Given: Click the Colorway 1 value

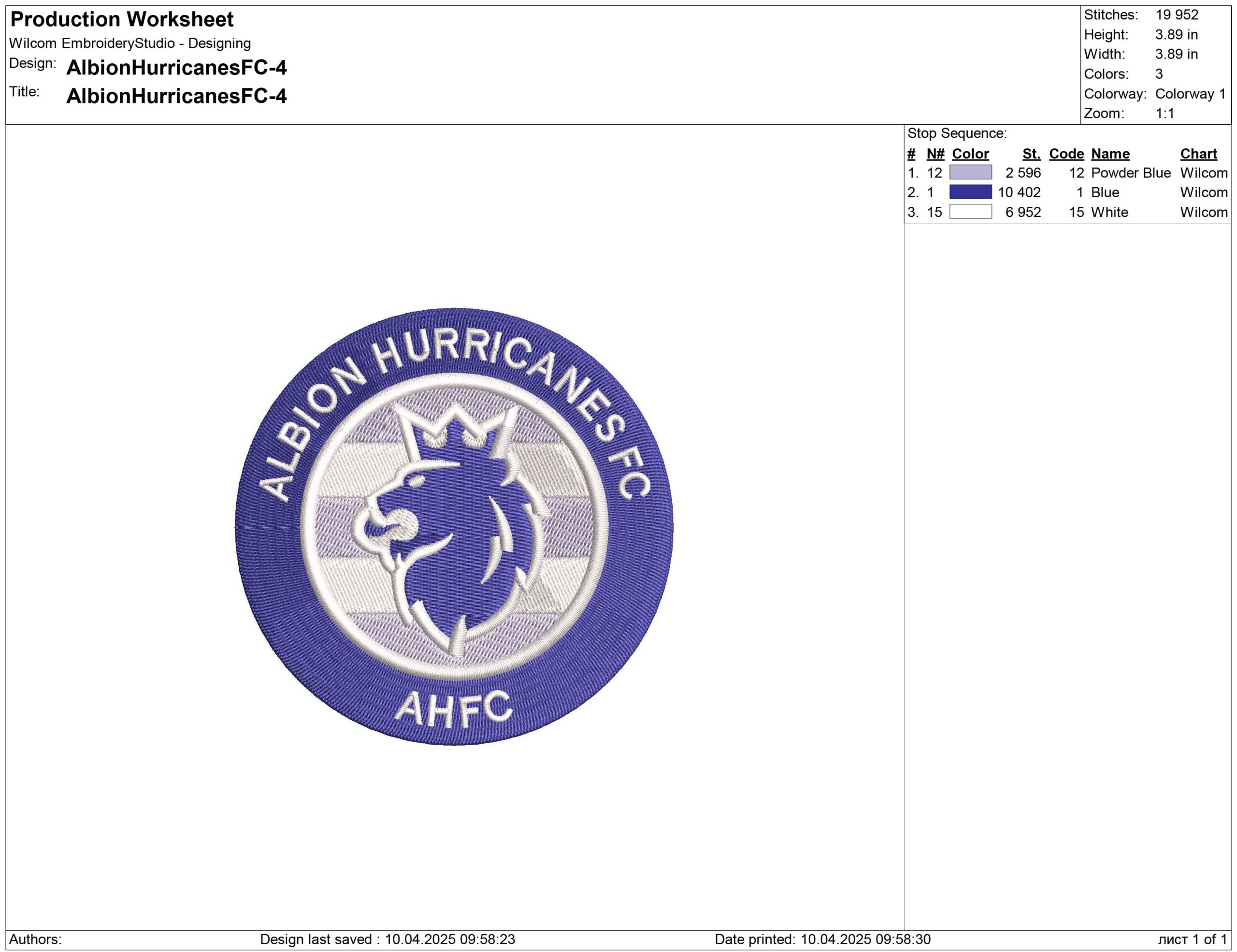Looking at the screenshot, I should click(1190, 94).
